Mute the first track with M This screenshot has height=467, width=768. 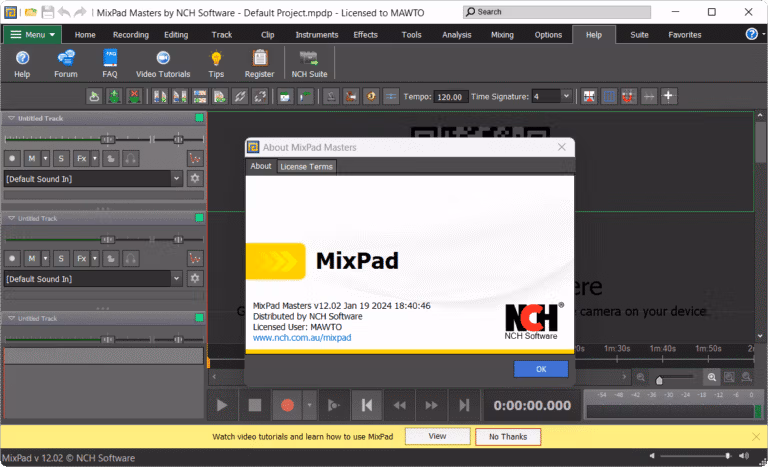(32, 158)
